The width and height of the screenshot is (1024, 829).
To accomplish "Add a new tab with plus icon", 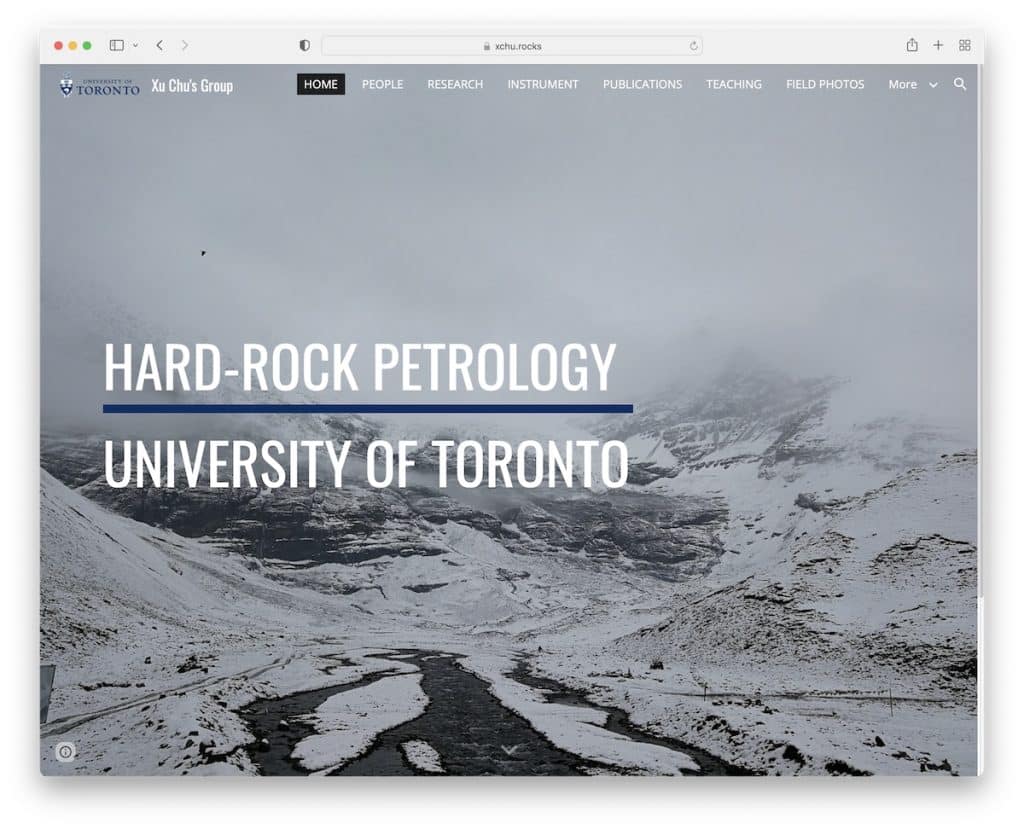I will coord(938,45).
